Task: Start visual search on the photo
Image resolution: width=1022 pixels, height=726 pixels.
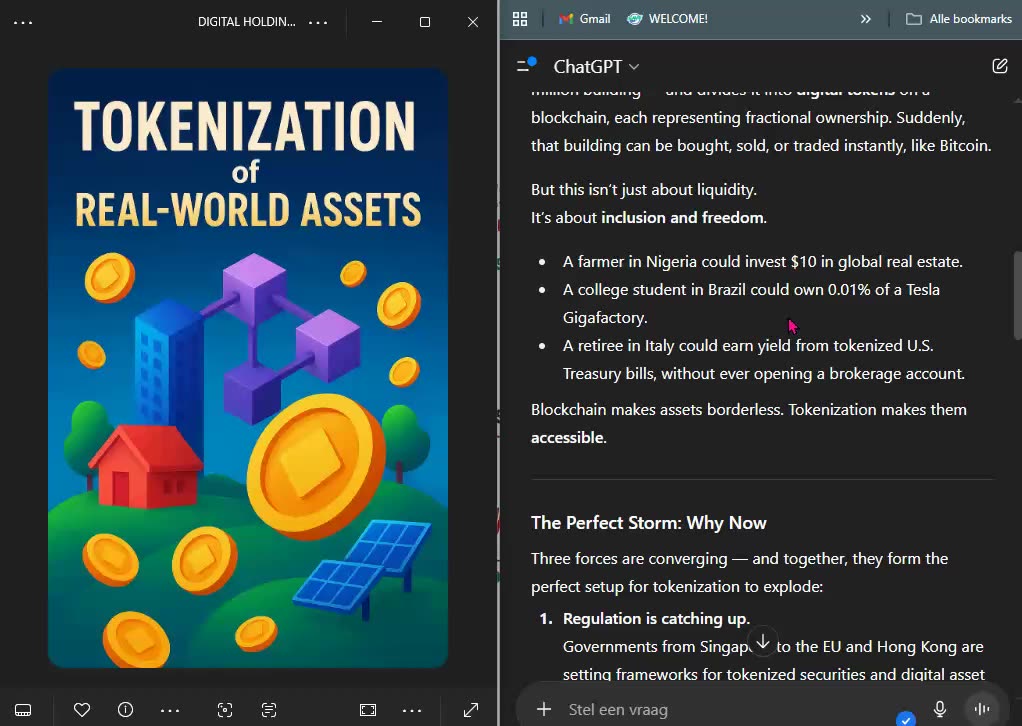Action: click(225, 710)
